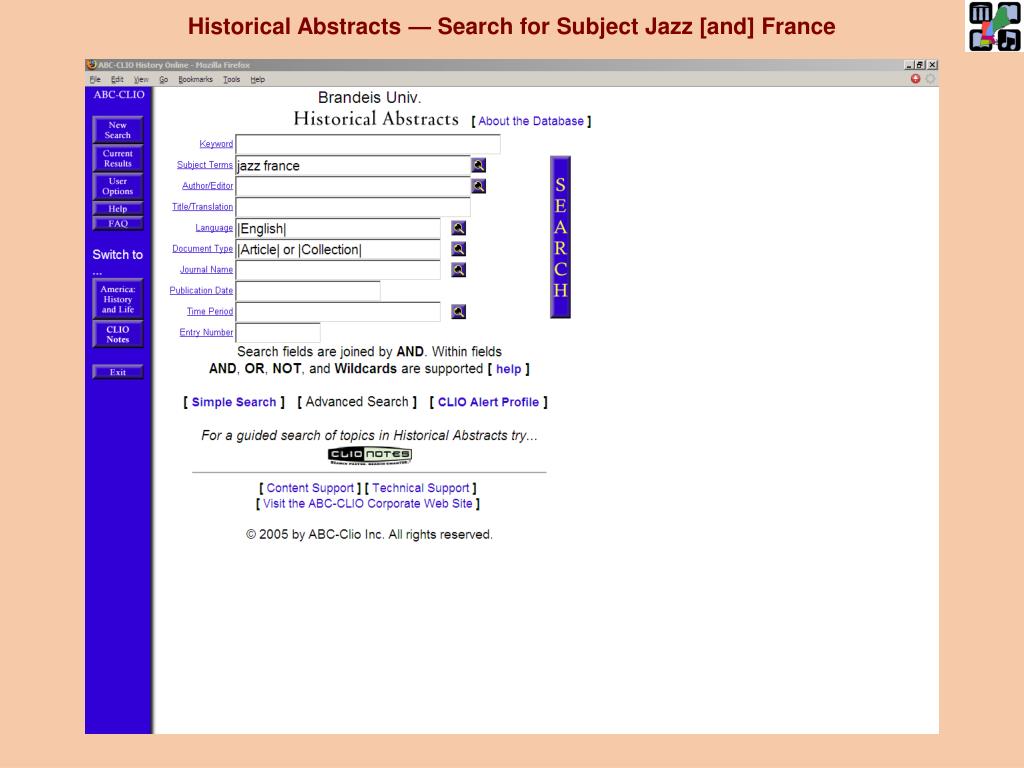This screenshot has height=768, width=1024.
Task: Click the slide logo icon in the corner
Action: [x=994, y=26]
